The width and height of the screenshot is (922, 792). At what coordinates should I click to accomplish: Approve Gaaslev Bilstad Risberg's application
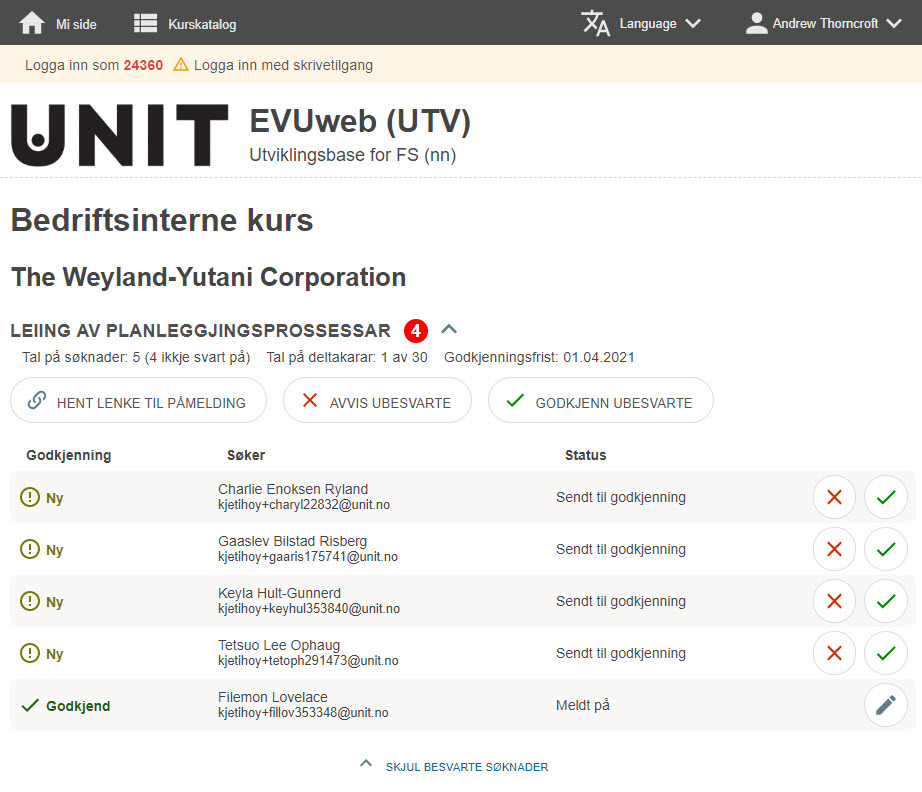point(886,549)
